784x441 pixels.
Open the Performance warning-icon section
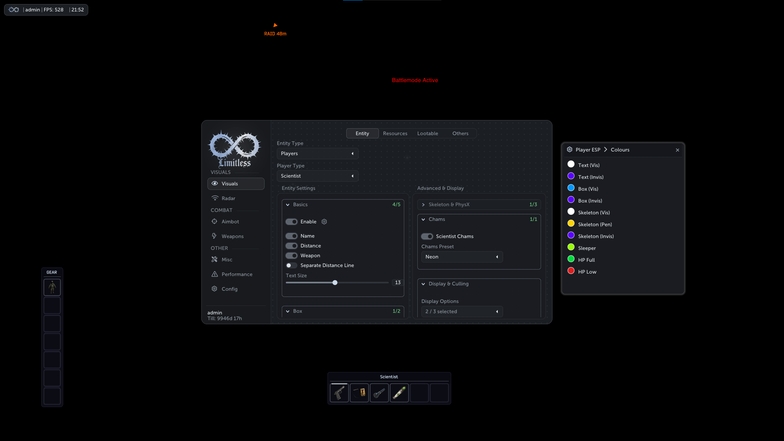pos(214,274)
